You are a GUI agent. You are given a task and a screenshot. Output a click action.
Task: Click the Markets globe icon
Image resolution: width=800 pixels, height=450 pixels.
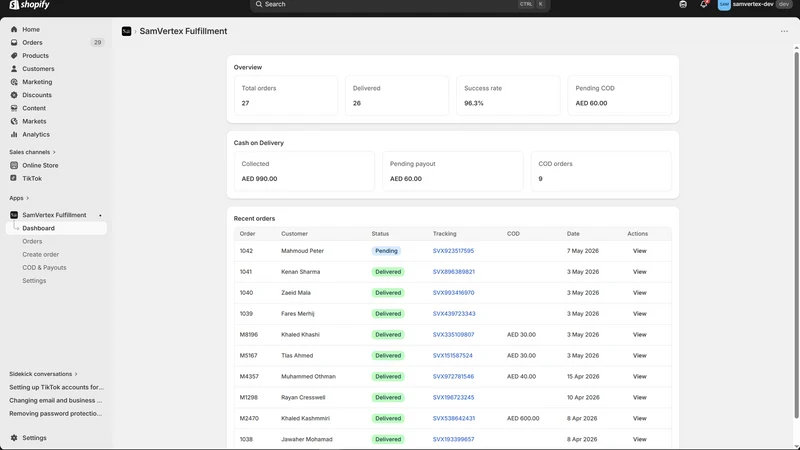14,121
